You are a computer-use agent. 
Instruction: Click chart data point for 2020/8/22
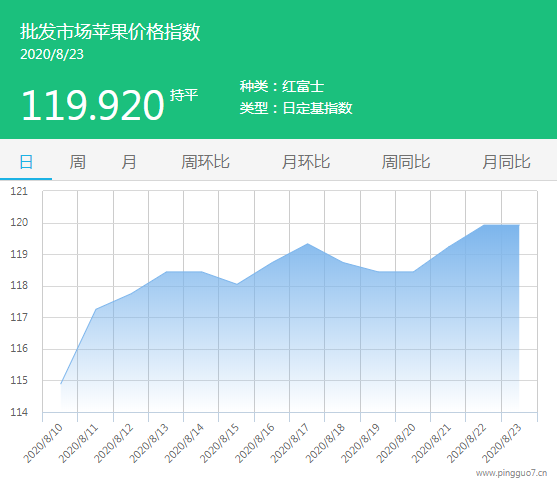click(x=484, y=225)
